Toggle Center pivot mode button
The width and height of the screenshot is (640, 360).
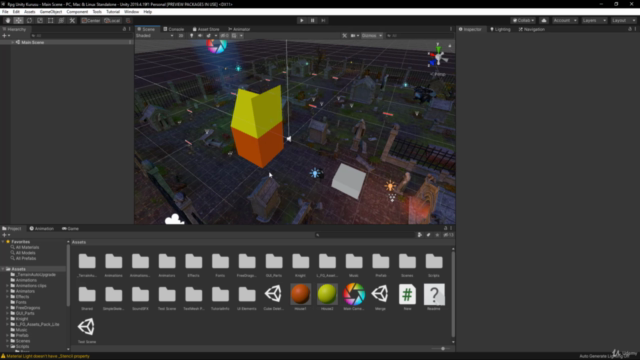click(91, 20)
